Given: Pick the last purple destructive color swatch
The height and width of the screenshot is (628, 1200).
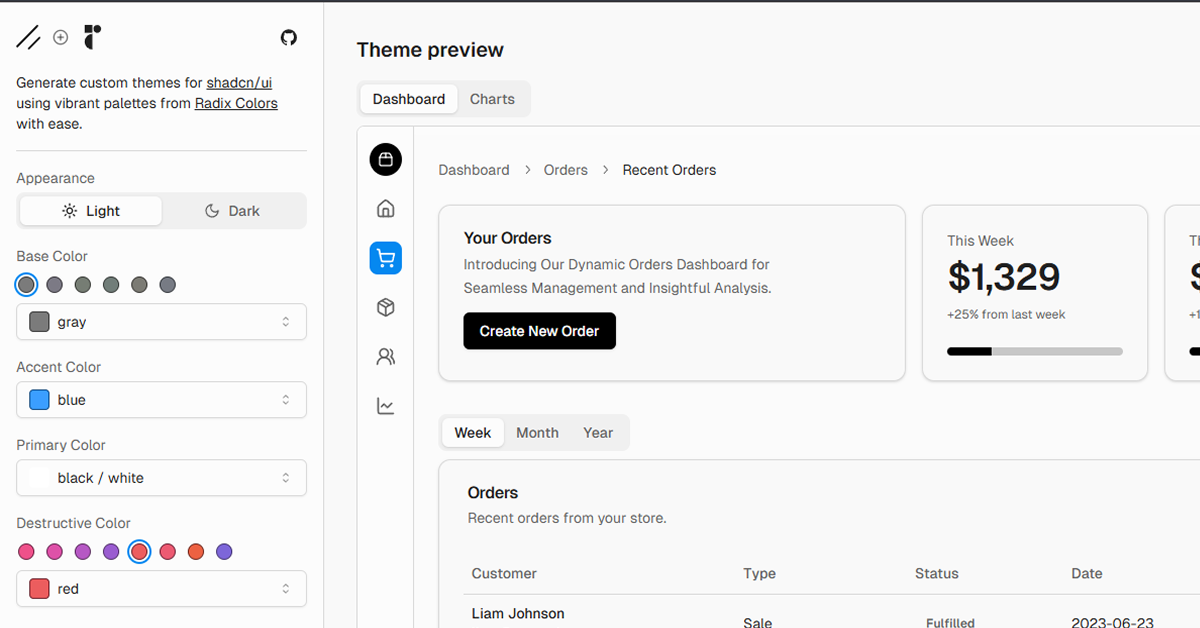Looking at the screenshot, I should (224, 552).
